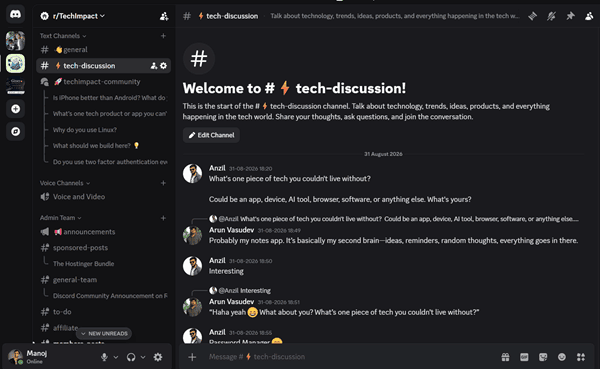Open User Settings gear icon
This screenshot has width=600, height=369.
pyautogui.click(x=158, y=357)
